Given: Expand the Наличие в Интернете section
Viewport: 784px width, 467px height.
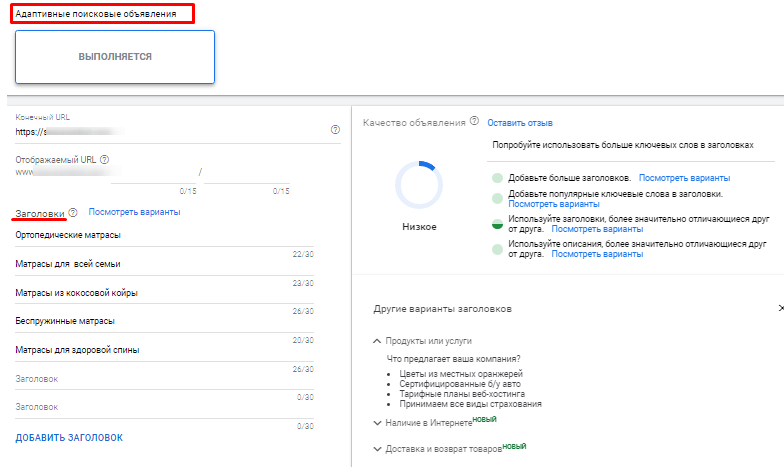Looking at the screenshot, I should pos(377,423).
